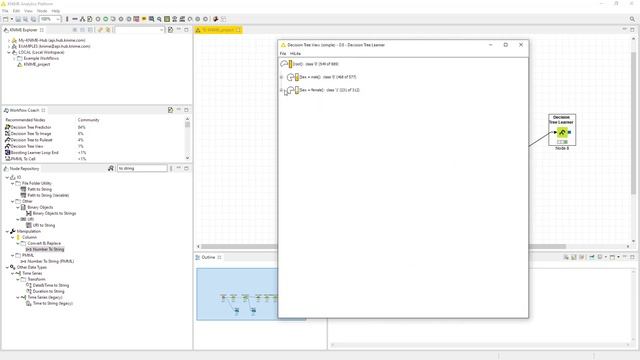Click Workflow Coach scrollbar down arrow
This screenshot has width=640, height=360.
187,158
